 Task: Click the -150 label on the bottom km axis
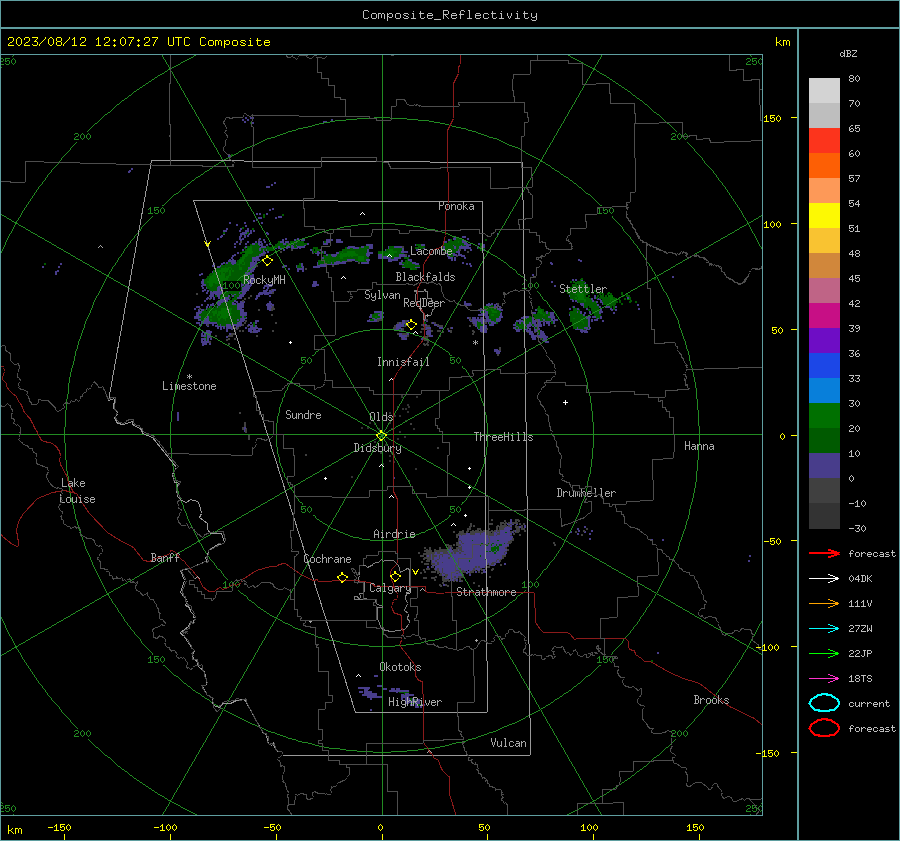[x=59, y=827]
